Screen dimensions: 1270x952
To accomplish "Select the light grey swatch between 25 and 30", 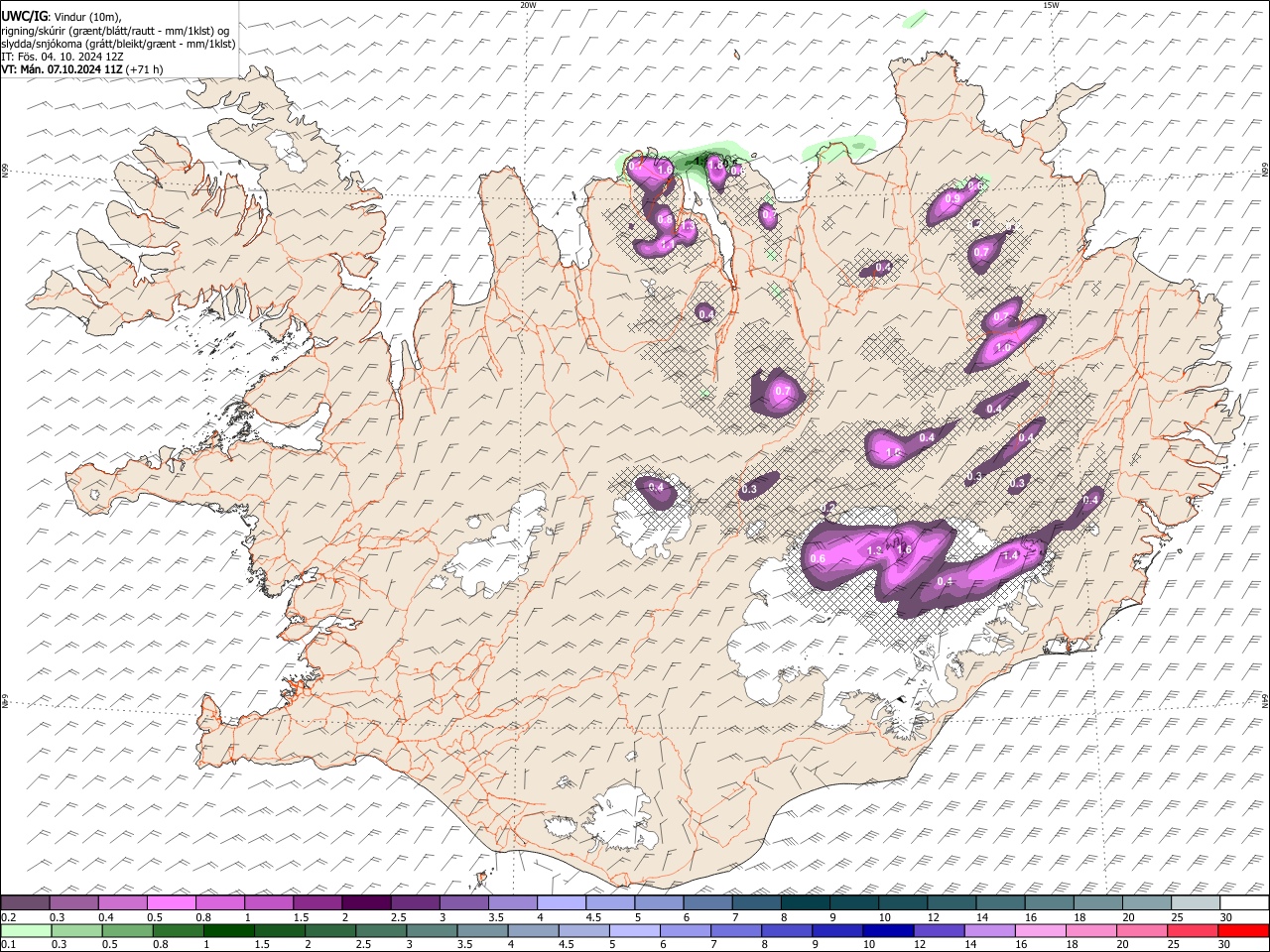I will click(1197, 903).
